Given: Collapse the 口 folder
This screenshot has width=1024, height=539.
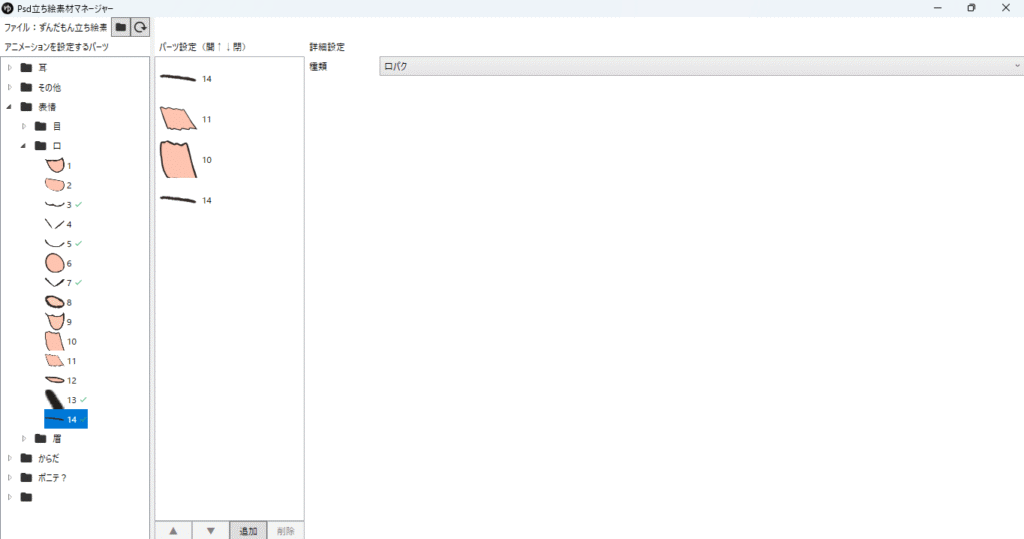Looking at the screenshot, I should coord(24,145).
